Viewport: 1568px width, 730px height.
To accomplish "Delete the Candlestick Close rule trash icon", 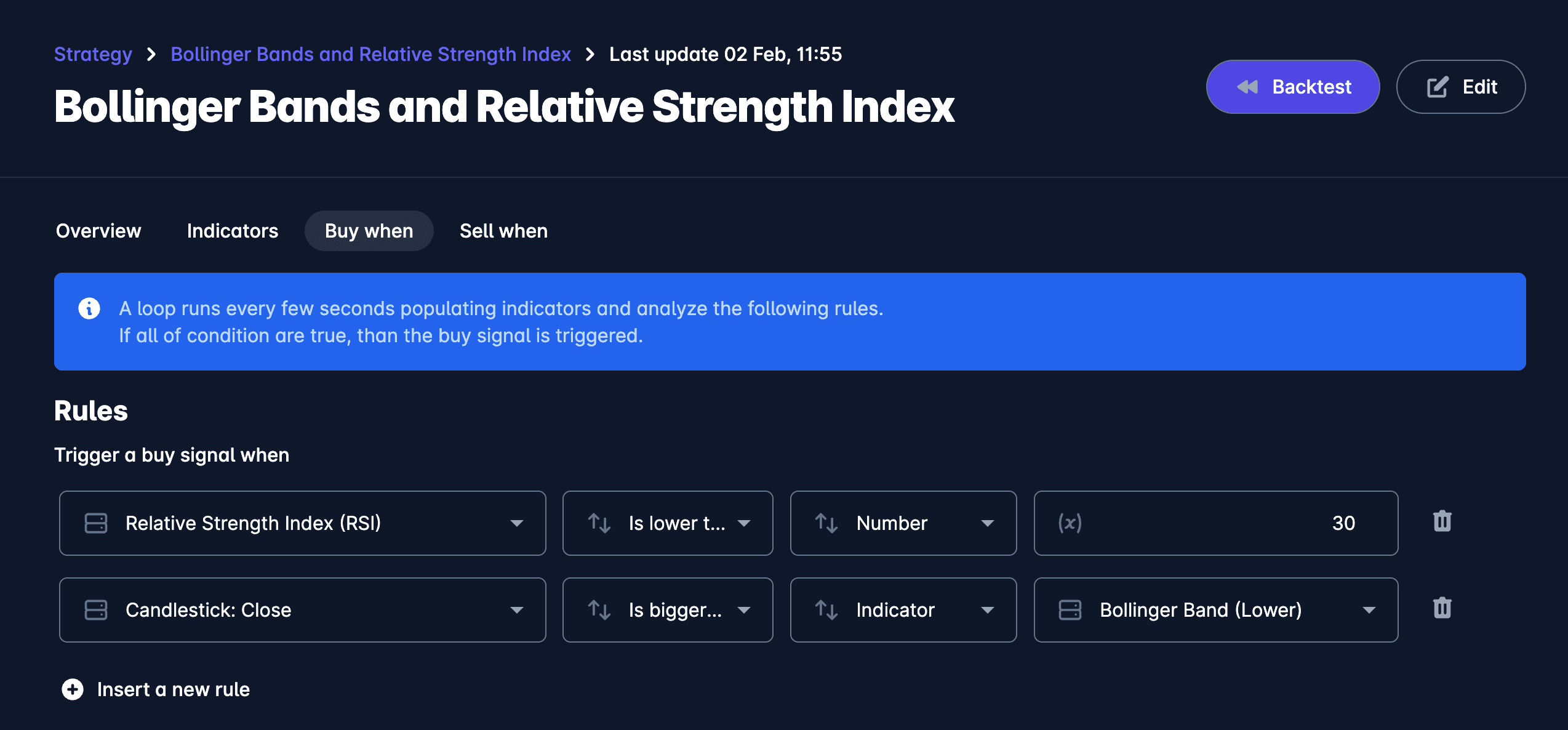I will click(x=1442, y=608).
